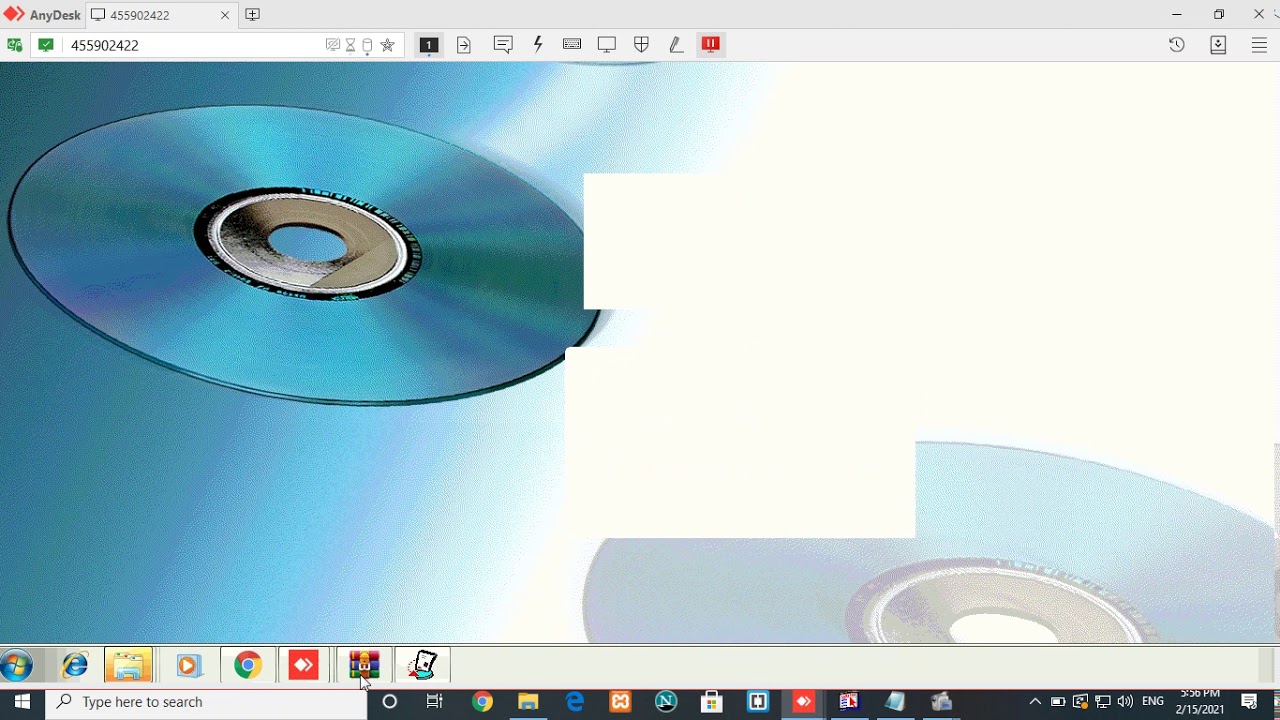Open remote Windows Media Player icon

189,665
